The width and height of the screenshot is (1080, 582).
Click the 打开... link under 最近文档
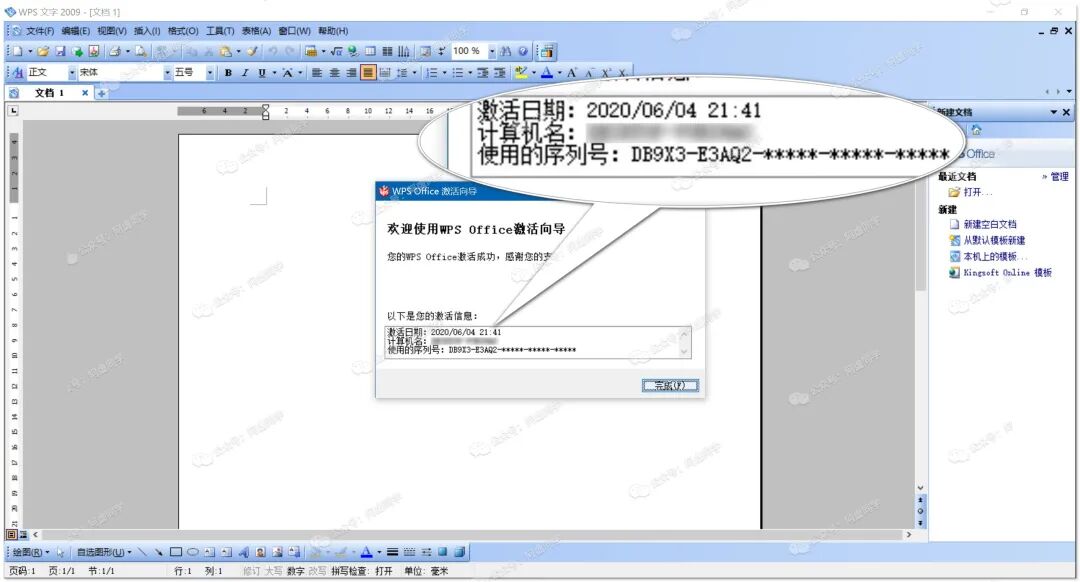(977, 192)
